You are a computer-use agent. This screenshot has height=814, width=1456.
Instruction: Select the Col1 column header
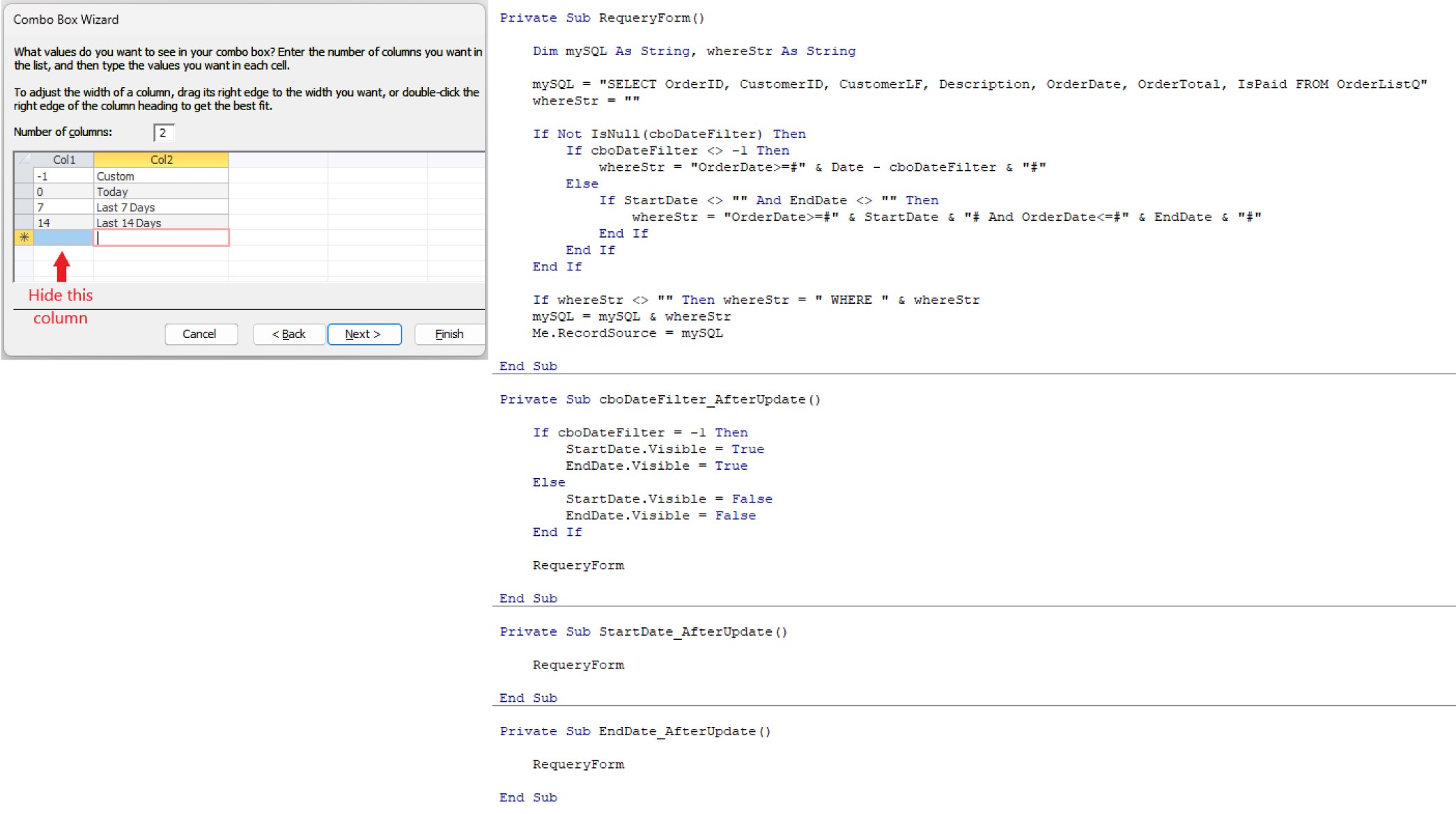(x=63, y=160)
